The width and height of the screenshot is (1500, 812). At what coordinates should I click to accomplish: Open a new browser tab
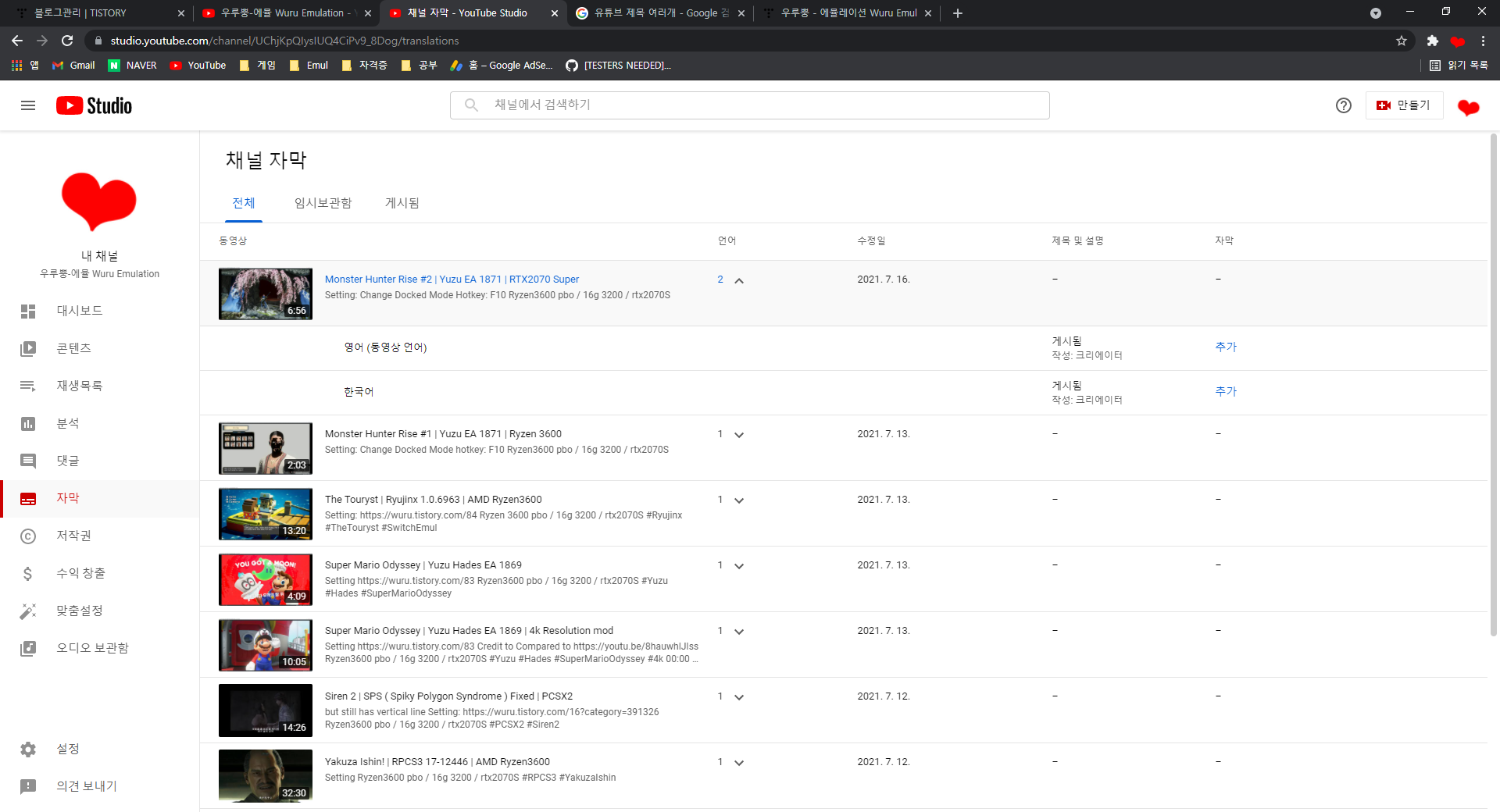tap(958, 13)
